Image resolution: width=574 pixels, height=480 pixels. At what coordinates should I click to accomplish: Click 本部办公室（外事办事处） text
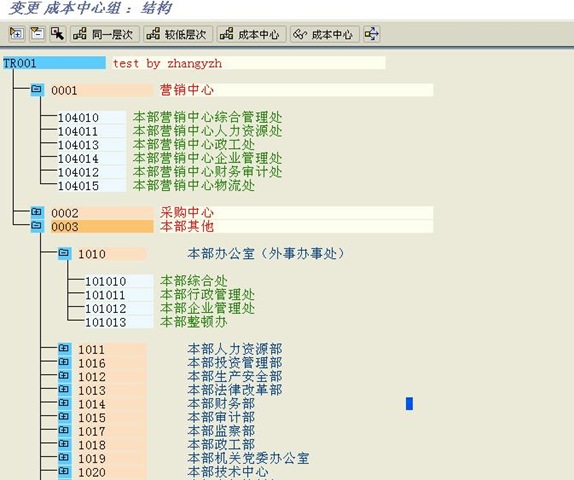coord(266,253)
